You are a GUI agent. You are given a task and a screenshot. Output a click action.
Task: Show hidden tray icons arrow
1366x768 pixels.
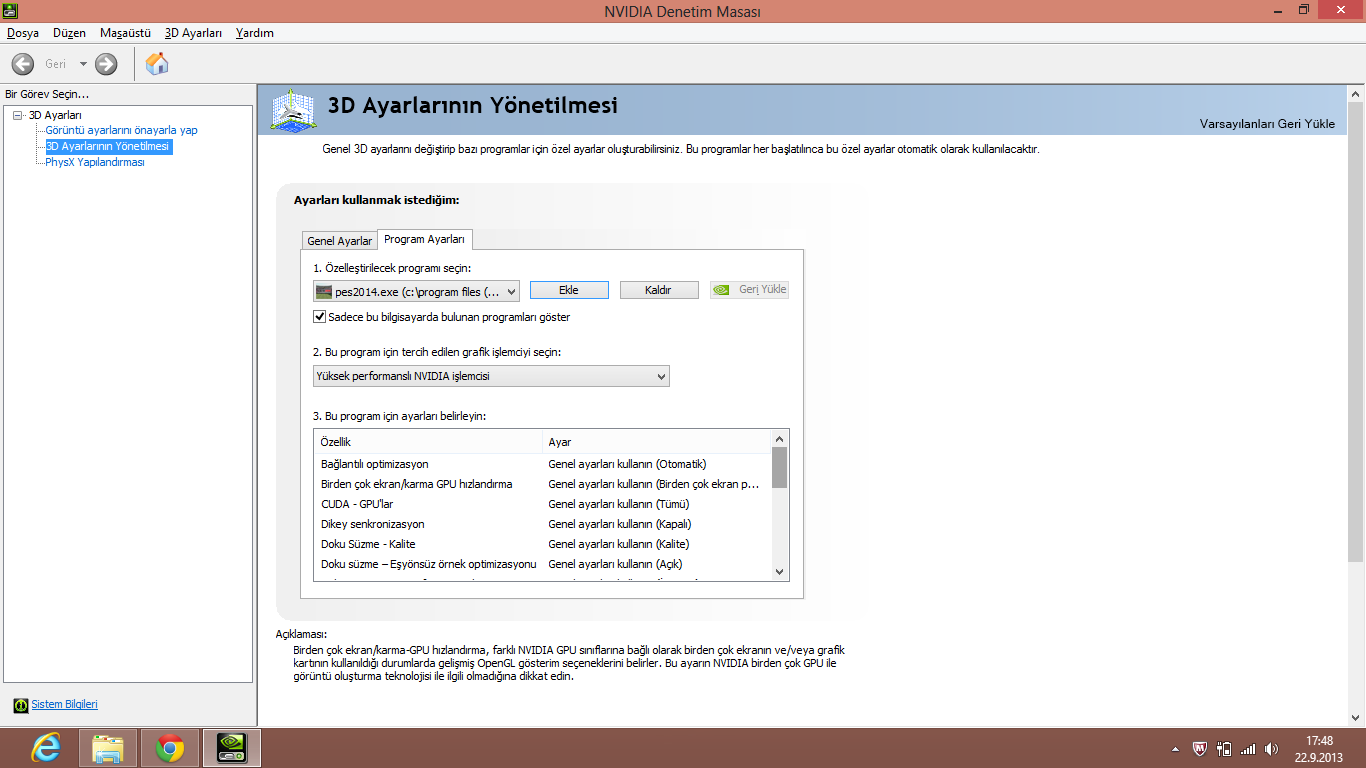[1176, 749]
